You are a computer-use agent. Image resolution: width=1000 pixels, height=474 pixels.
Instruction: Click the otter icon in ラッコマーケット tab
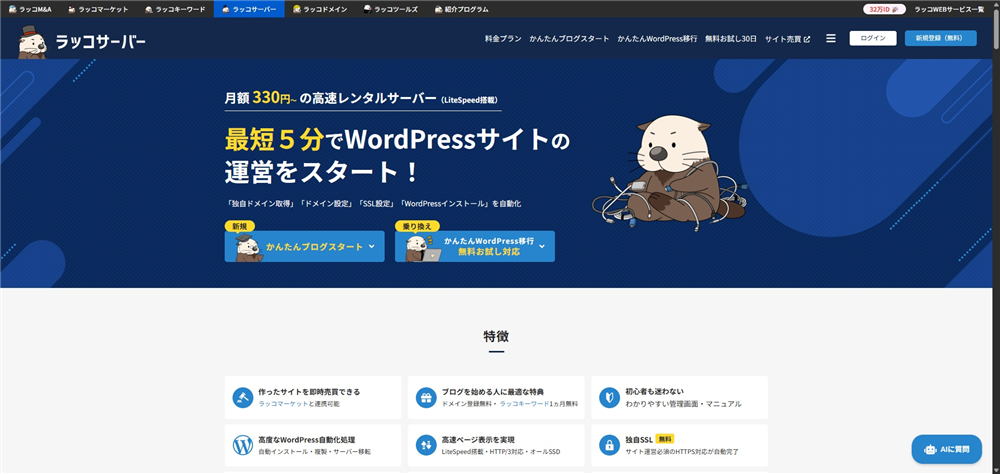point(71,10)
